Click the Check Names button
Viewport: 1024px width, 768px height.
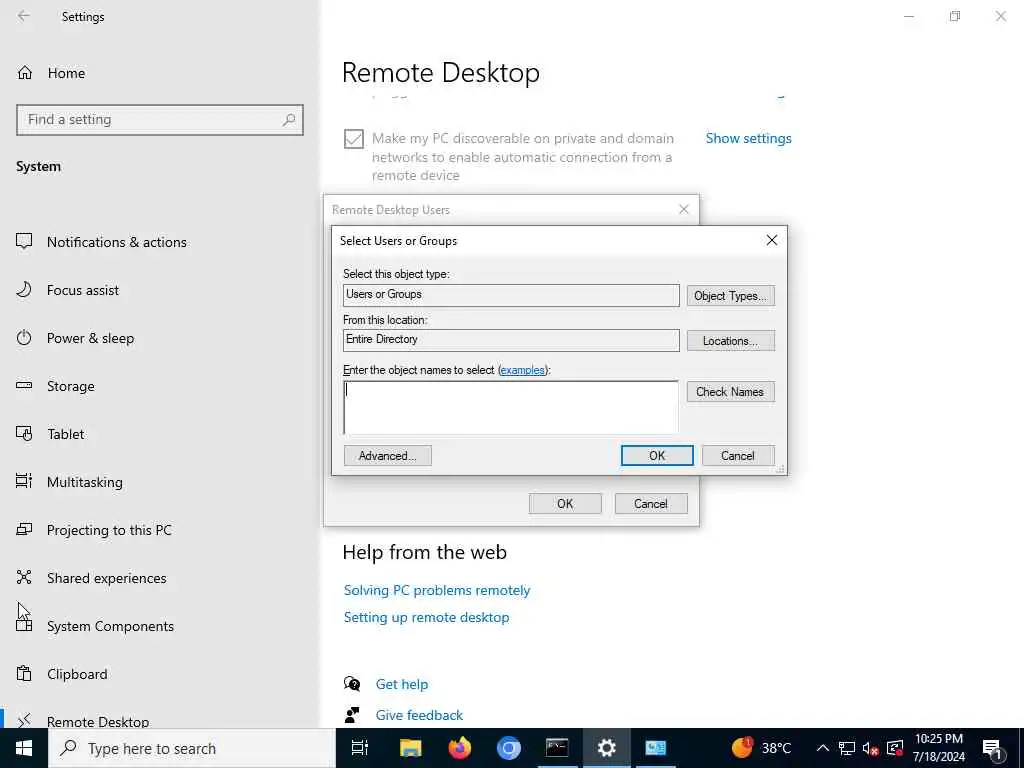[x=730, y=392]
